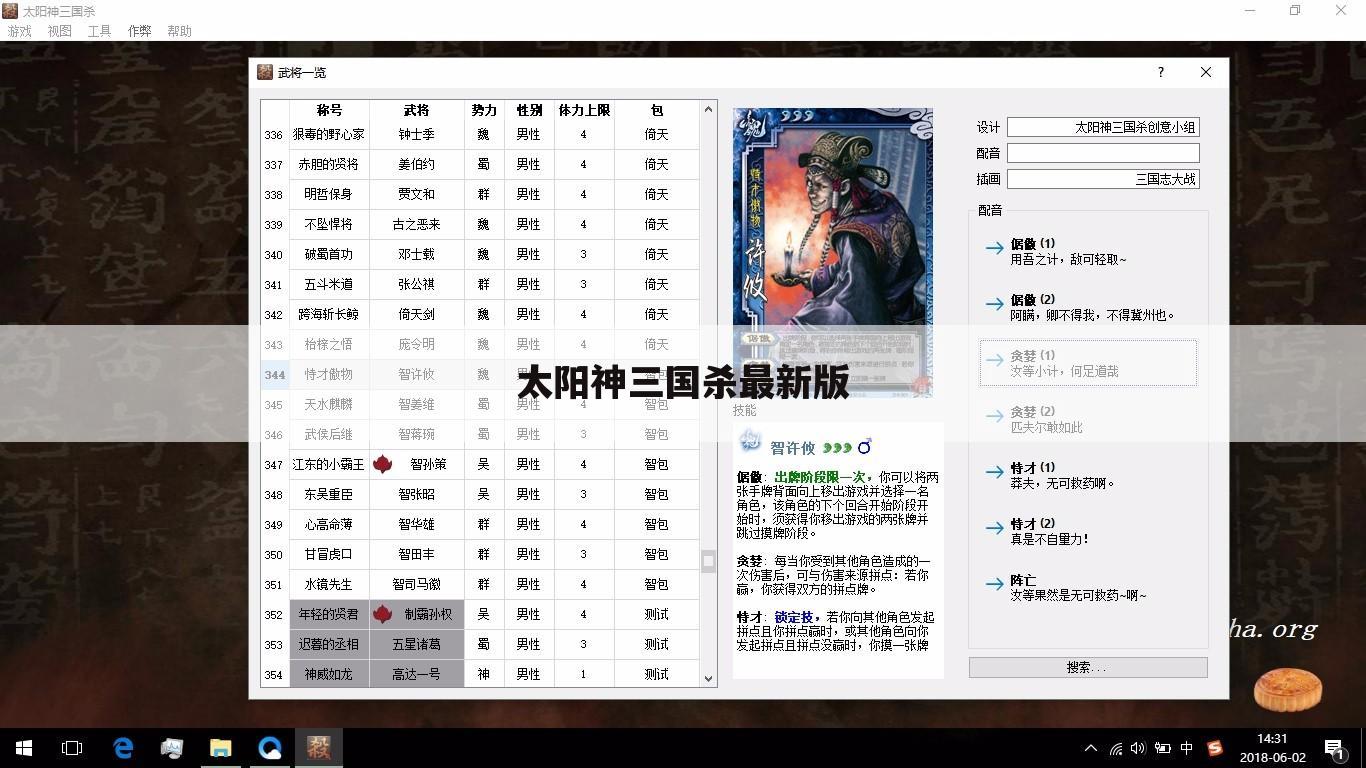Sort the table by the 武将 column header
The image size is (1366, 768).
(x=416, y=110)
